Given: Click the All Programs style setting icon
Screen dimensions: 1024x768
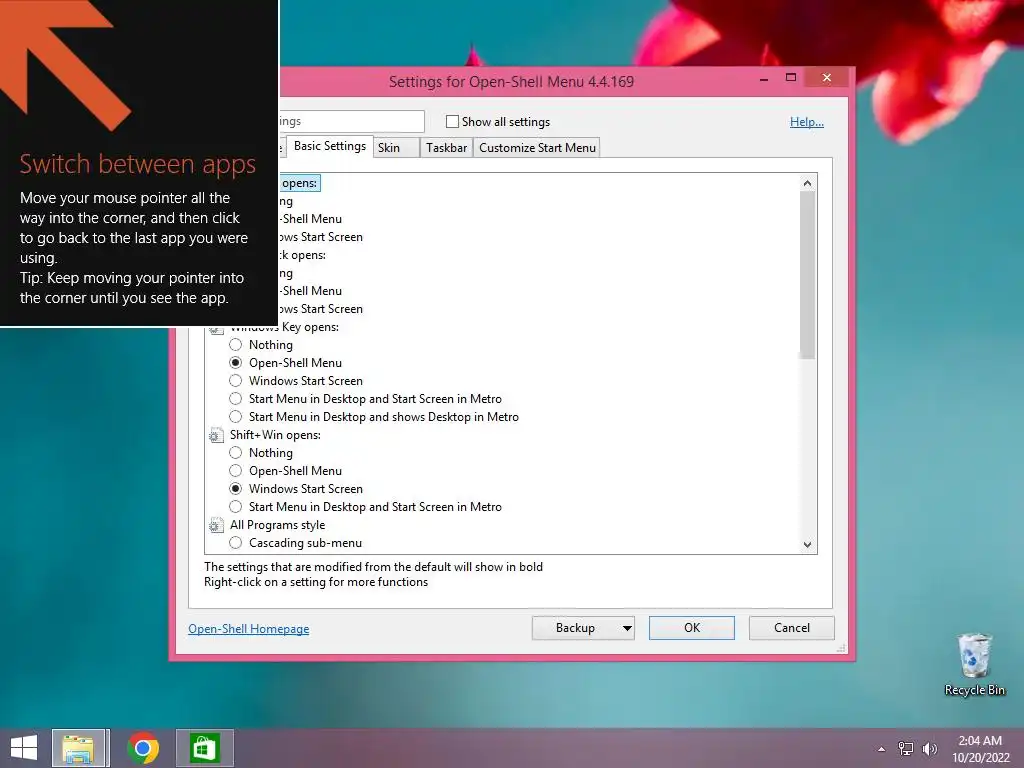Looking at the screenshot, I should pyautogui.click(x=216, y=526).
